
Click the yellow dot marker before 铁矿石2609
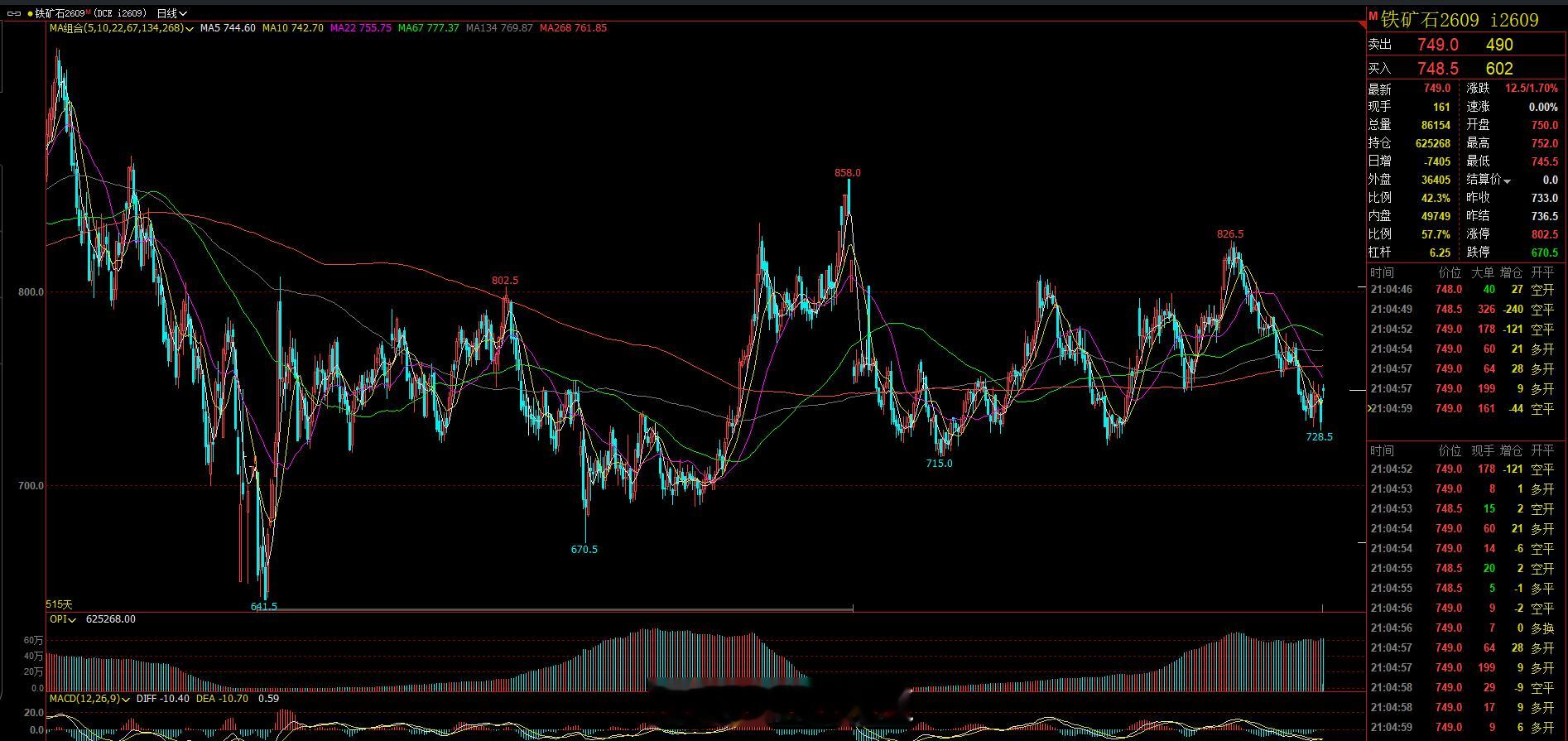click(x=31, y=13)
